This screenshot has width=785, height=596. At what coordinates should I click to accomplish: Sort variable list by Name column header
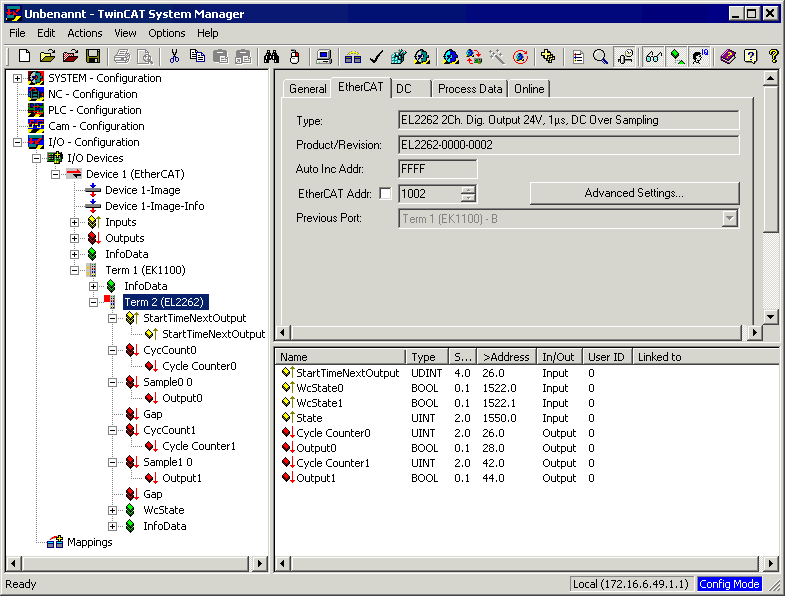tap(340, 357)
